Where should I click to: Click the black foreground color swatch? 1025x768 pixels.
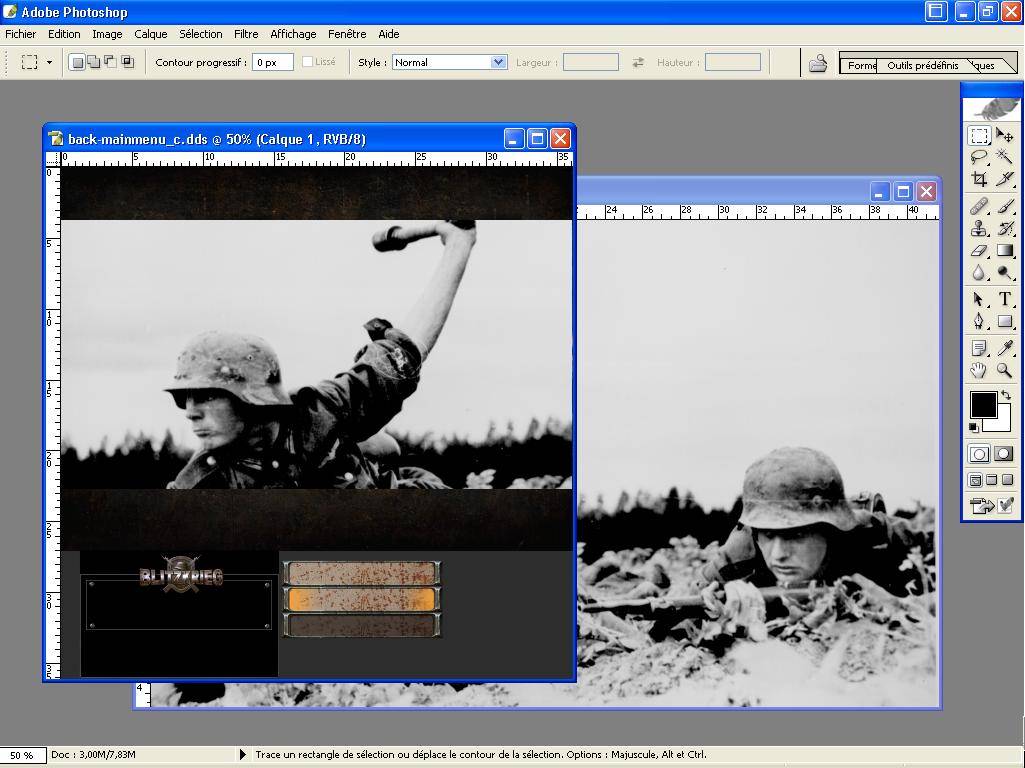(x=982, y=404)
